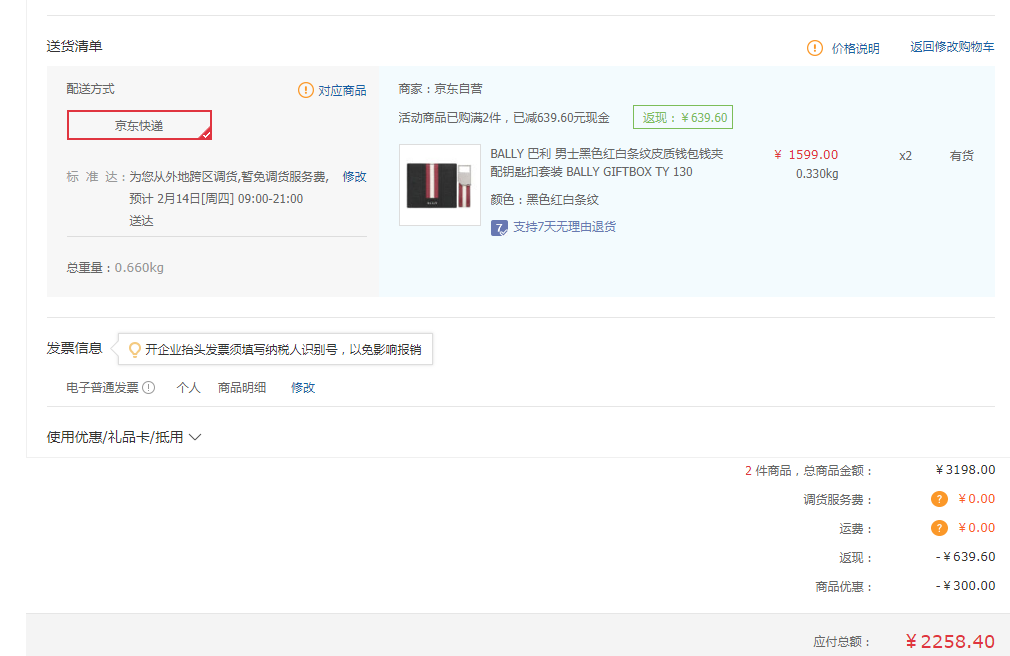The width and height of the screenshot is (1010, 656).
Task: Click the info icon beside 电子普通发票
Action: tap(149, 387)
